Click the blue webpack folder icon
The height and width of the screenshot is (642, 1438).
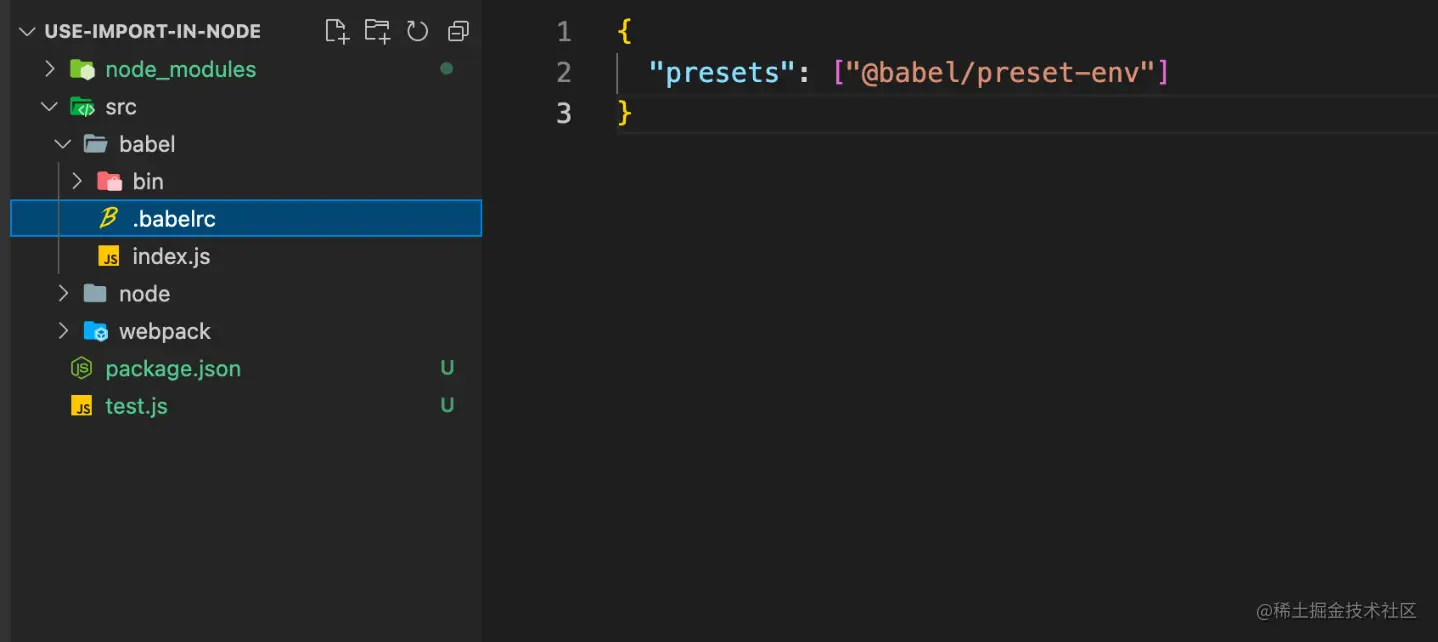[95, 331]
